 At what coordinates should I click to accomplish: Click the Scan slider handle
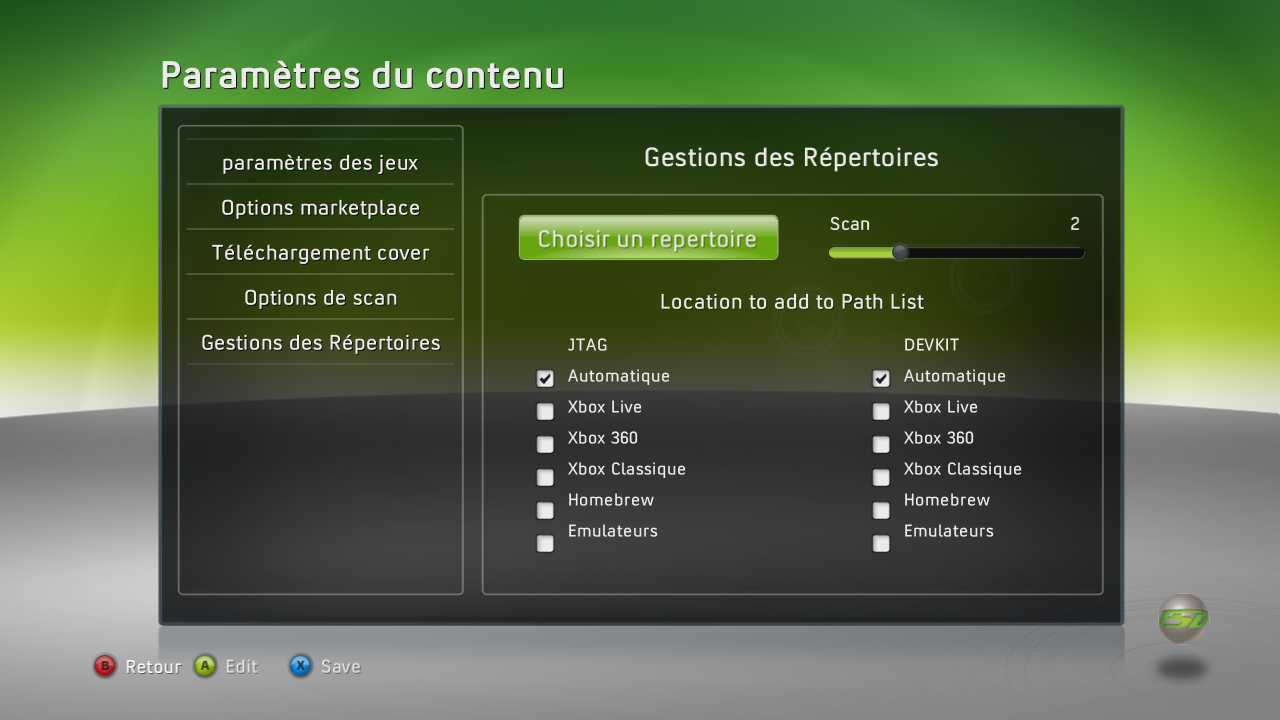[900, 252]
